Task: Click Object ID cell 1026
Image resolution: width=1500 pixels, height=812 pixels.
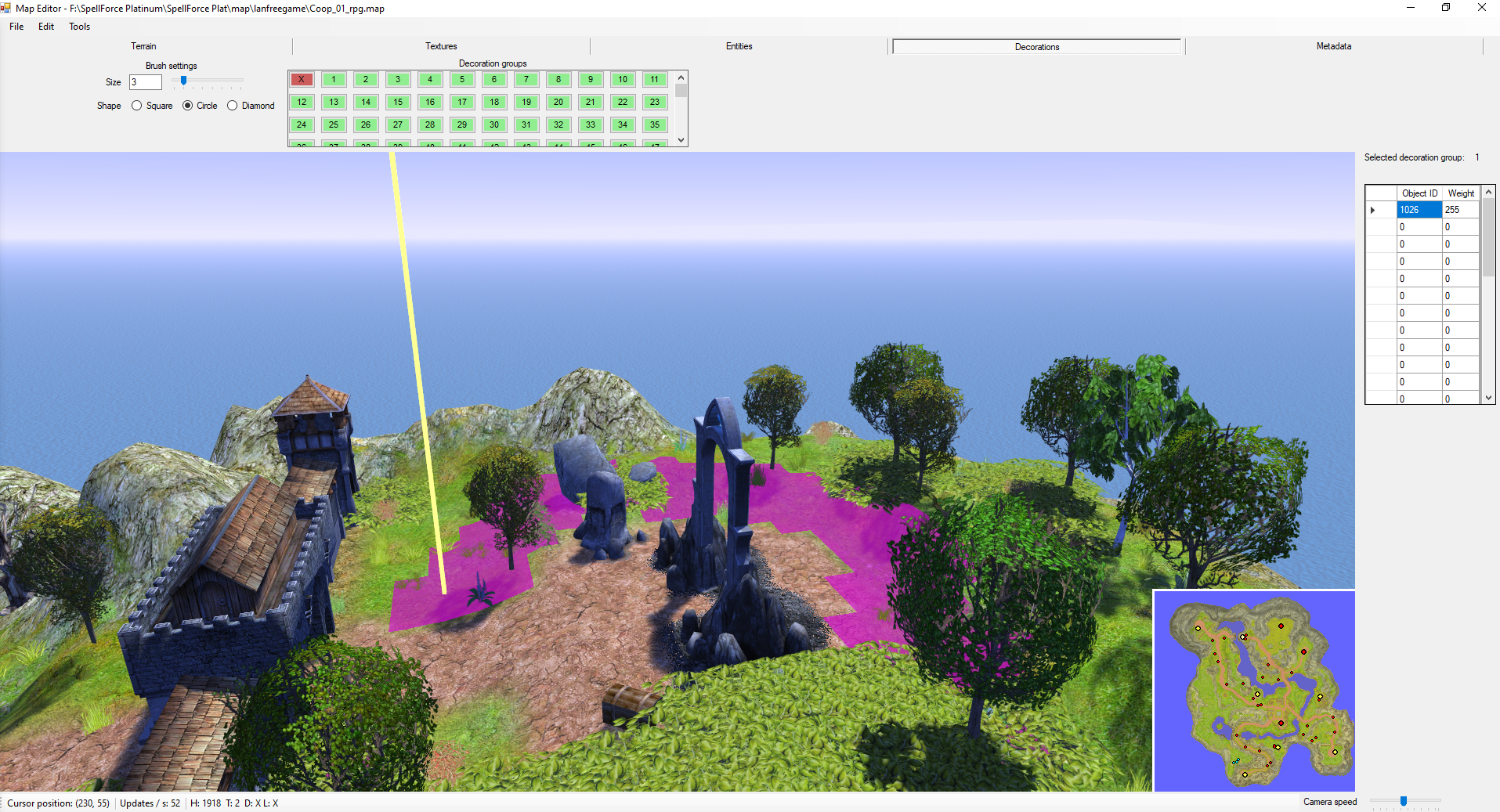Action: tap(1419, 210)
